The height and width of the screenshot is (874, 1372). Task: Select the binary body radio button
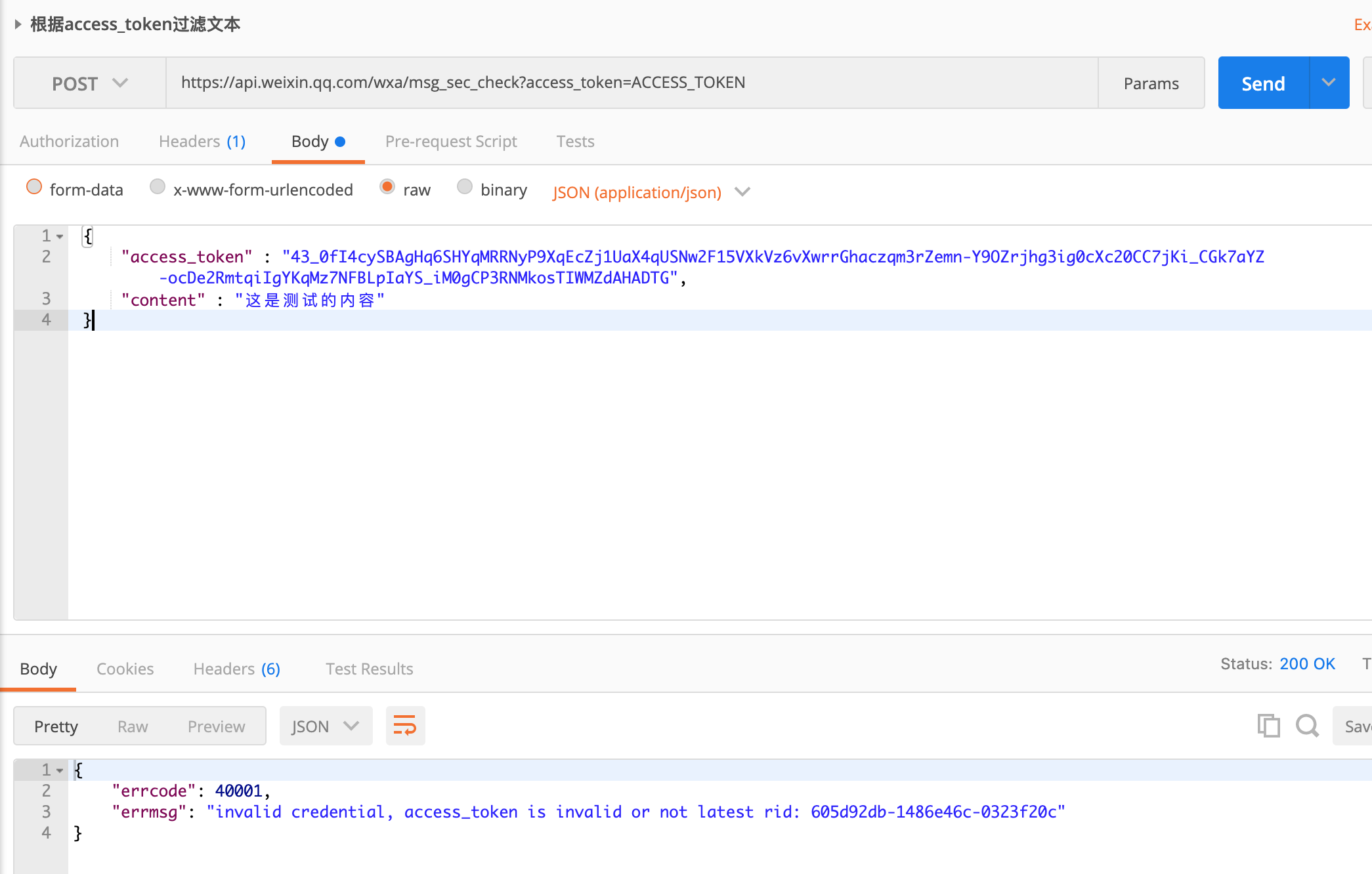point(465,188)
